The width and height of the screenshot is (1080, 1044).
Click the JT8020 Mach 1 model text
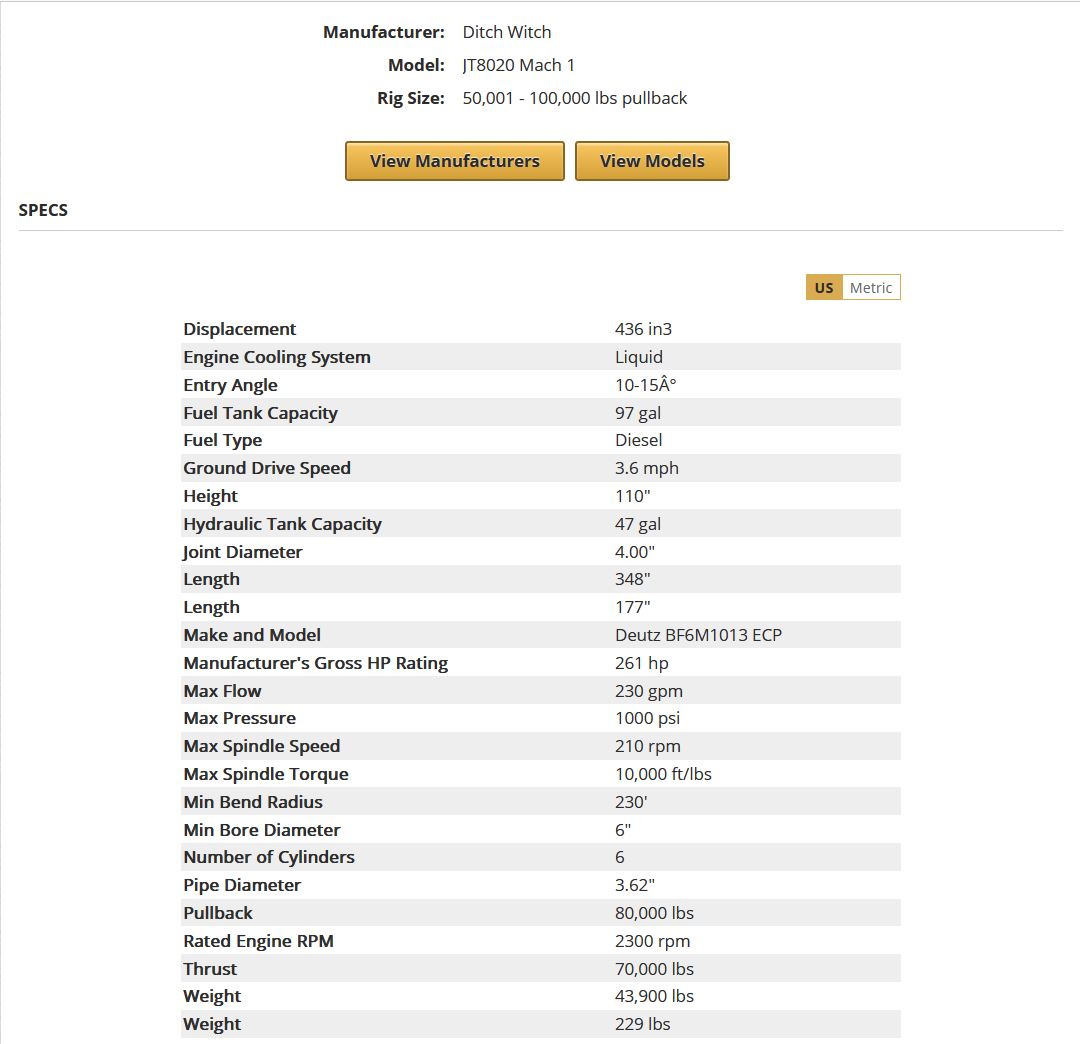pyautogui.click(x=518, y=65)
